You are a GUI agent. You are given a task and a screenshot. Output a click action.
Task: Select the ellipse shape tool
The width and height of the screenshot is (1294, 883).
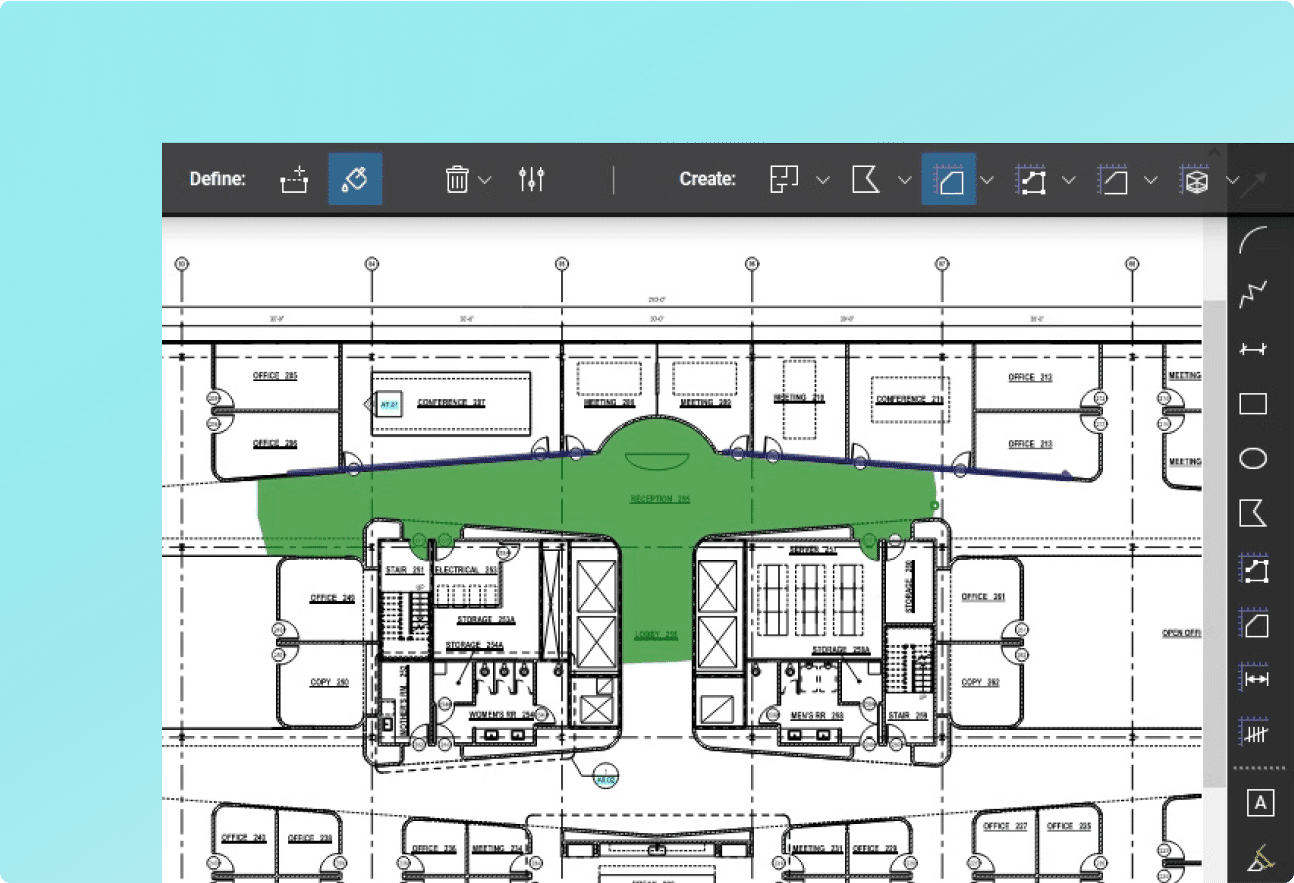[x=1253, y=459]
